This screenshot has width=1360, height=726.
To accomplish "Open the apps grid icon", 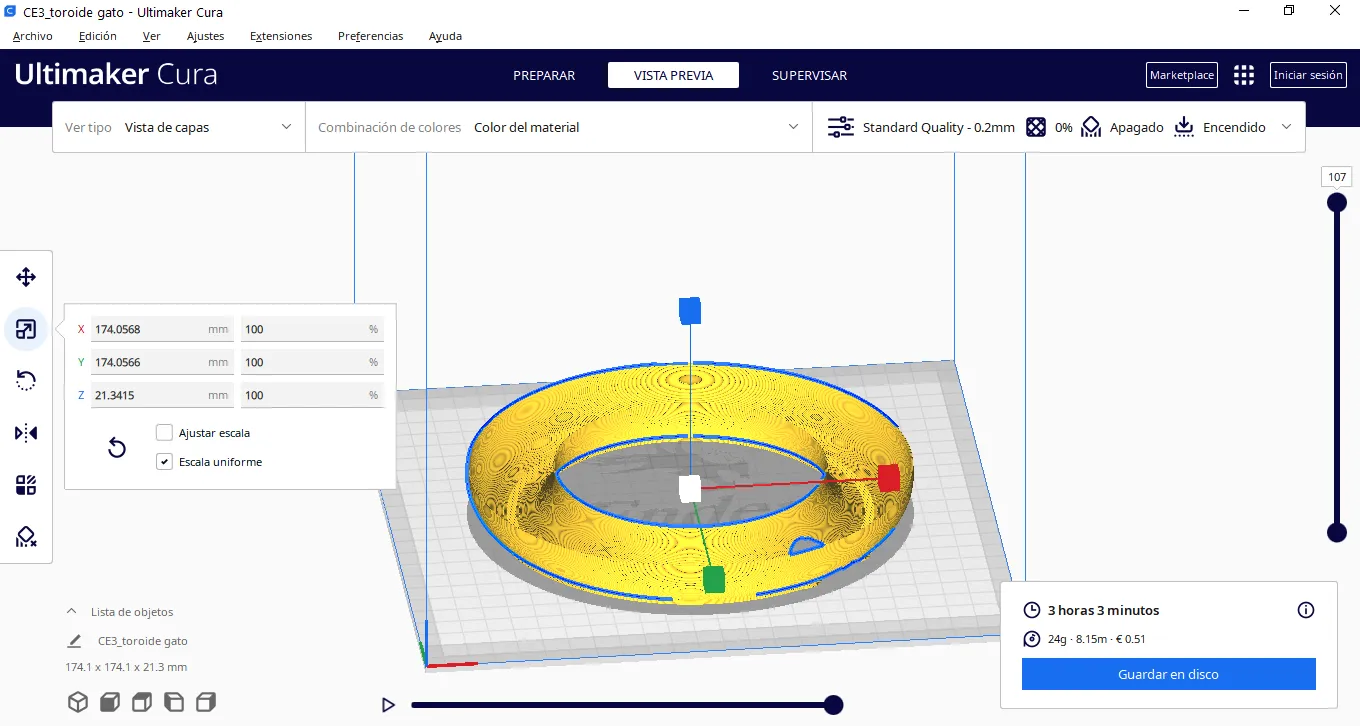I will (1243, 75).
